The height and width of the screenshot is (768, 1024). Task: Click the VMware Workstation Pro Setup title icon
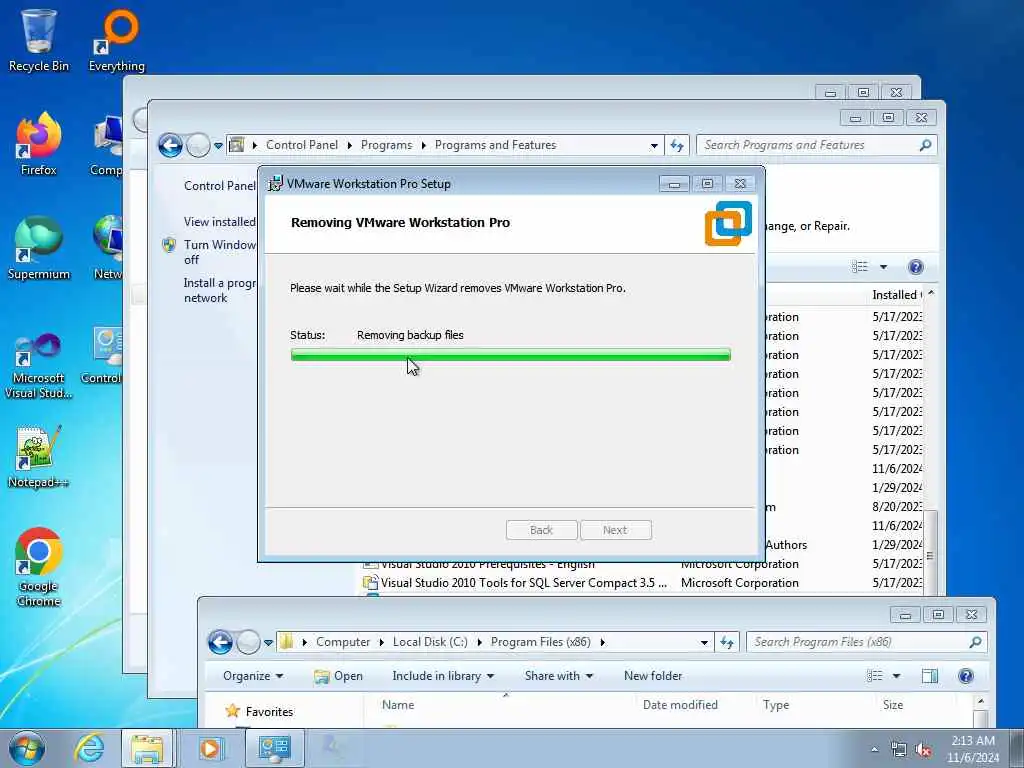coord(276,184)
